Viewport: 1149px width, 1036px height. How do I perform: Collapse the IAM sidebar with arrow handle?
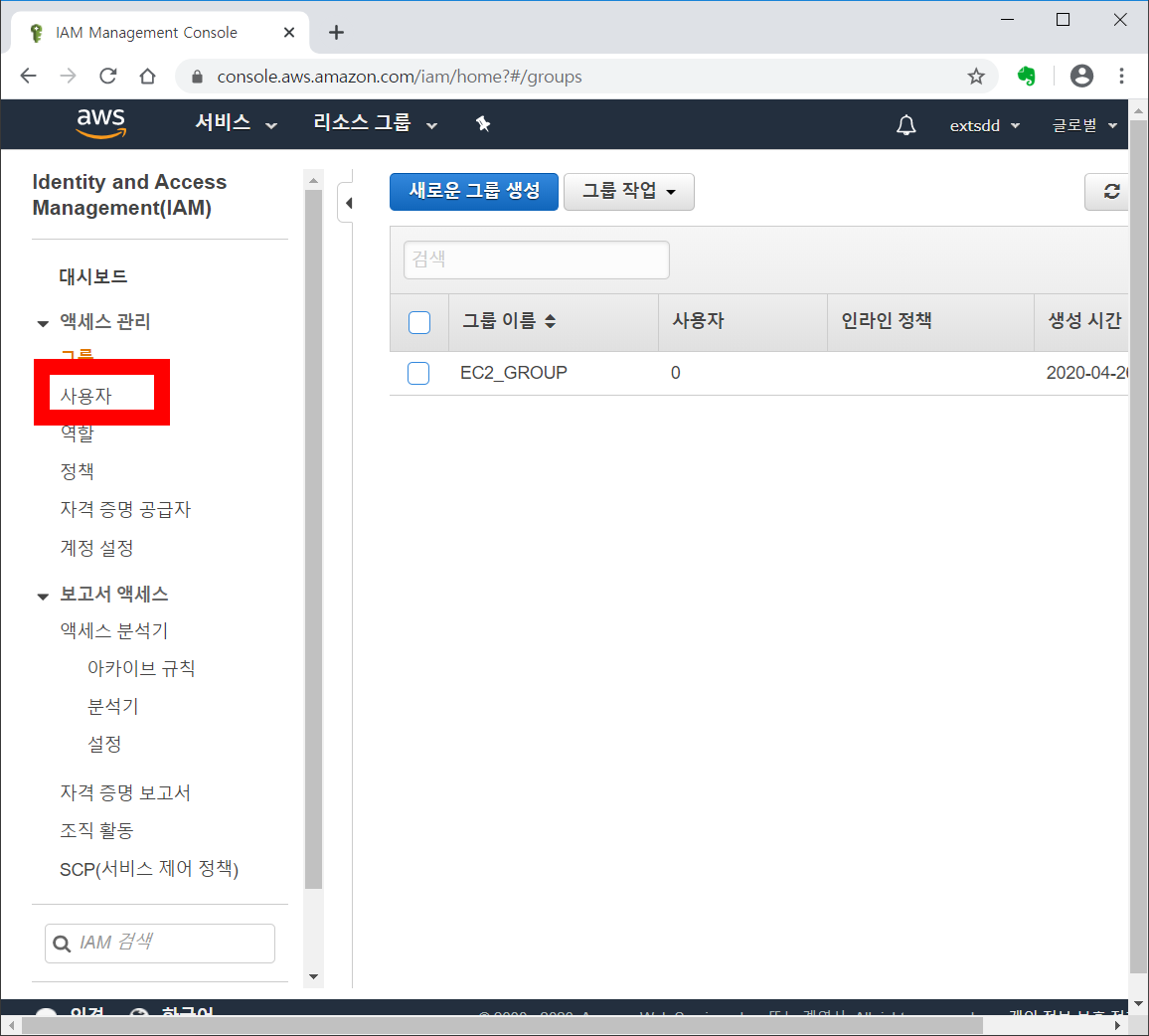coord(348,203)
